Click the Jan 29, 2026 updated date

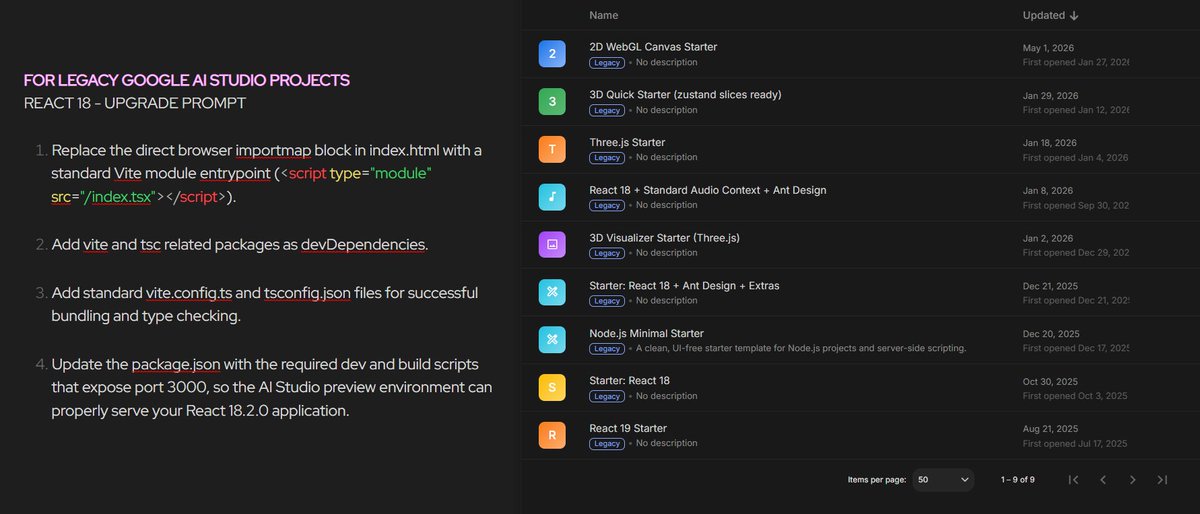[x=1052, y=96]
